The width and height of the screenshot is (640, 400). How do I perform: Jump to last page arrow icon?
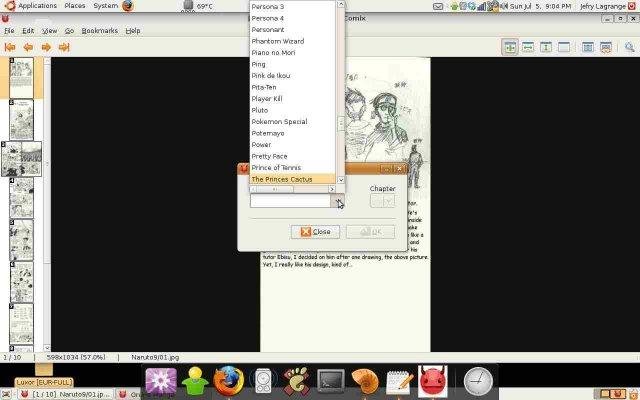pyautogui.click(x=64, y=47)
